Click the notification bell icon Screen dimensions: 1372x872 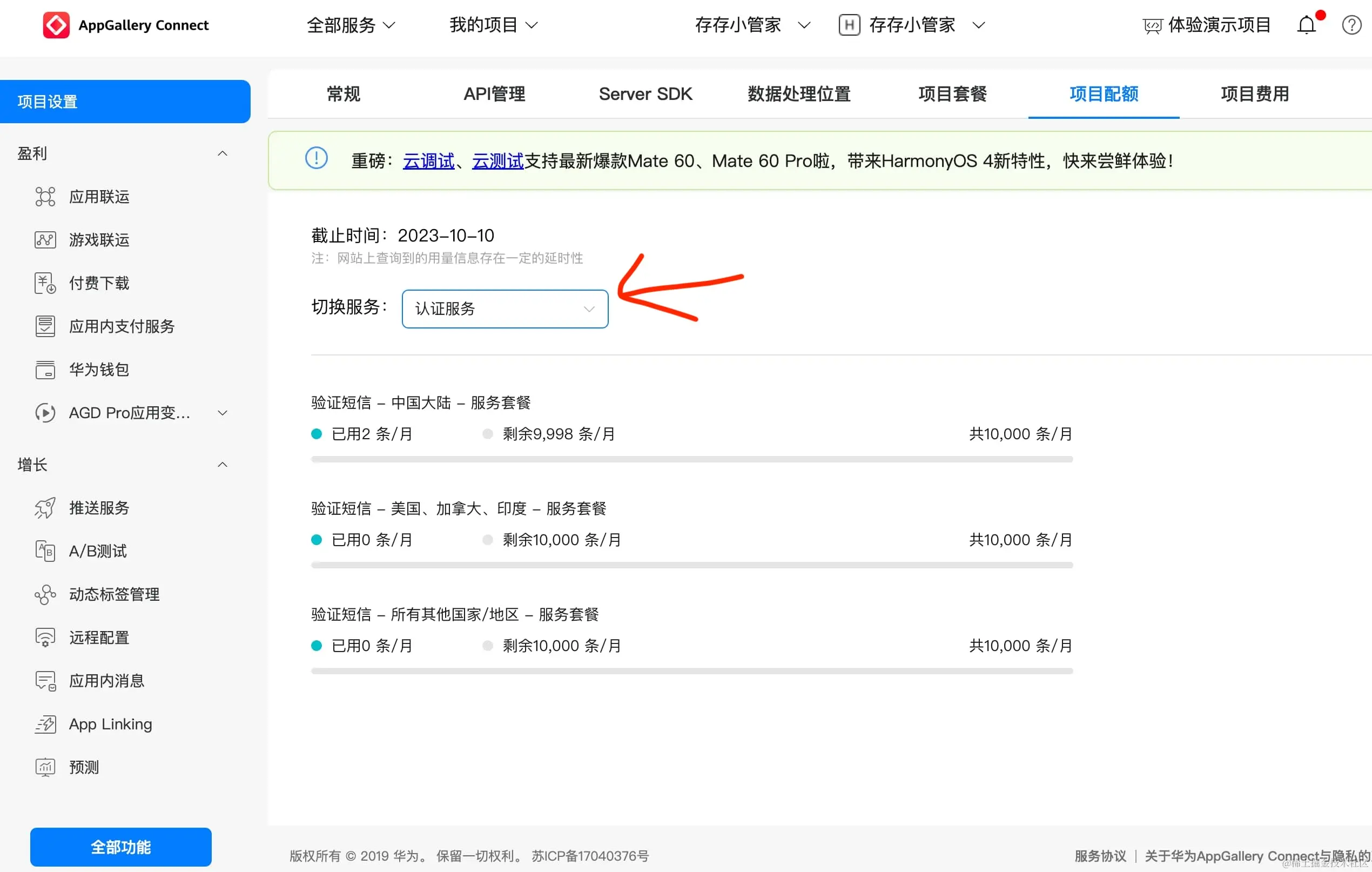[x=1306, y=25]
